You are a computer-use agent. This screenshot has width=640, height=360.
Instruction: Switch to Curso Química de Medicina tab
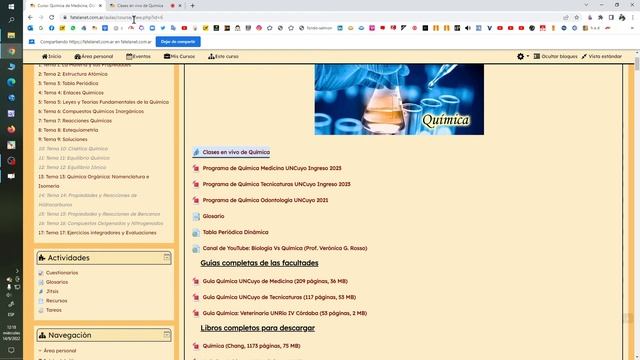click(65, 6)
